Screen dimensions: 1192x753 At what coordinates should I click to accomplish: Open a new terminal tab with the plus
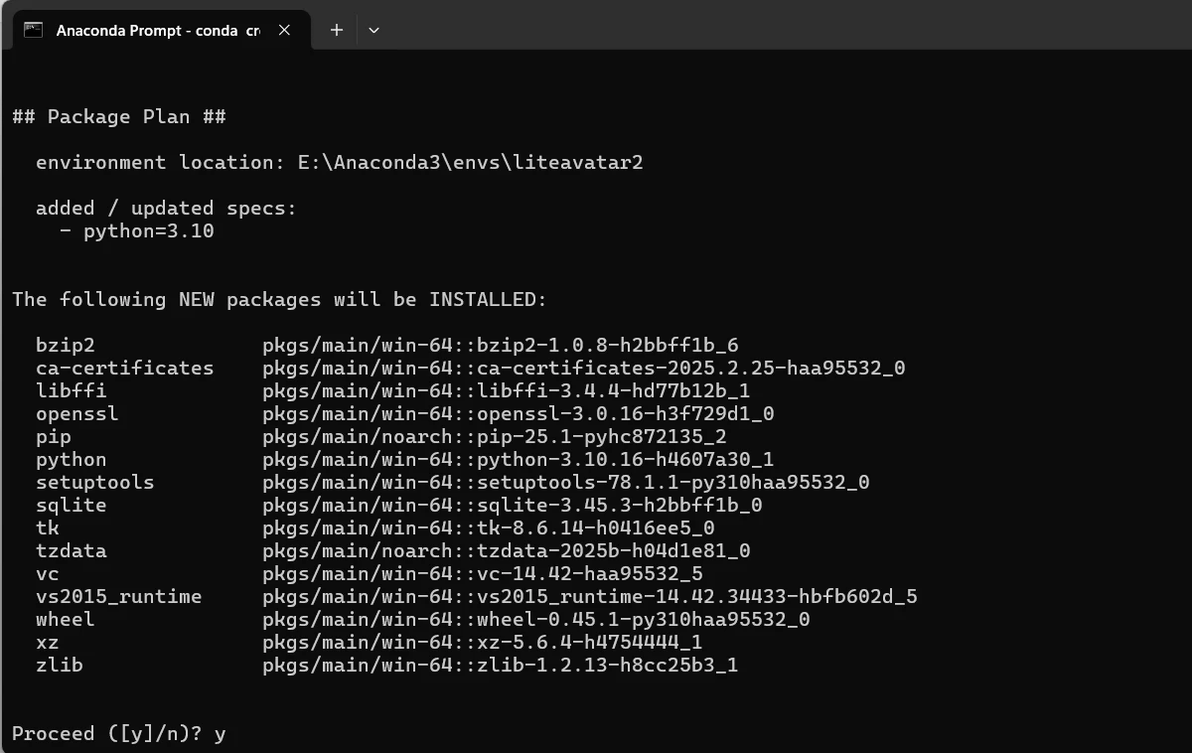click(x=337, y=30)
